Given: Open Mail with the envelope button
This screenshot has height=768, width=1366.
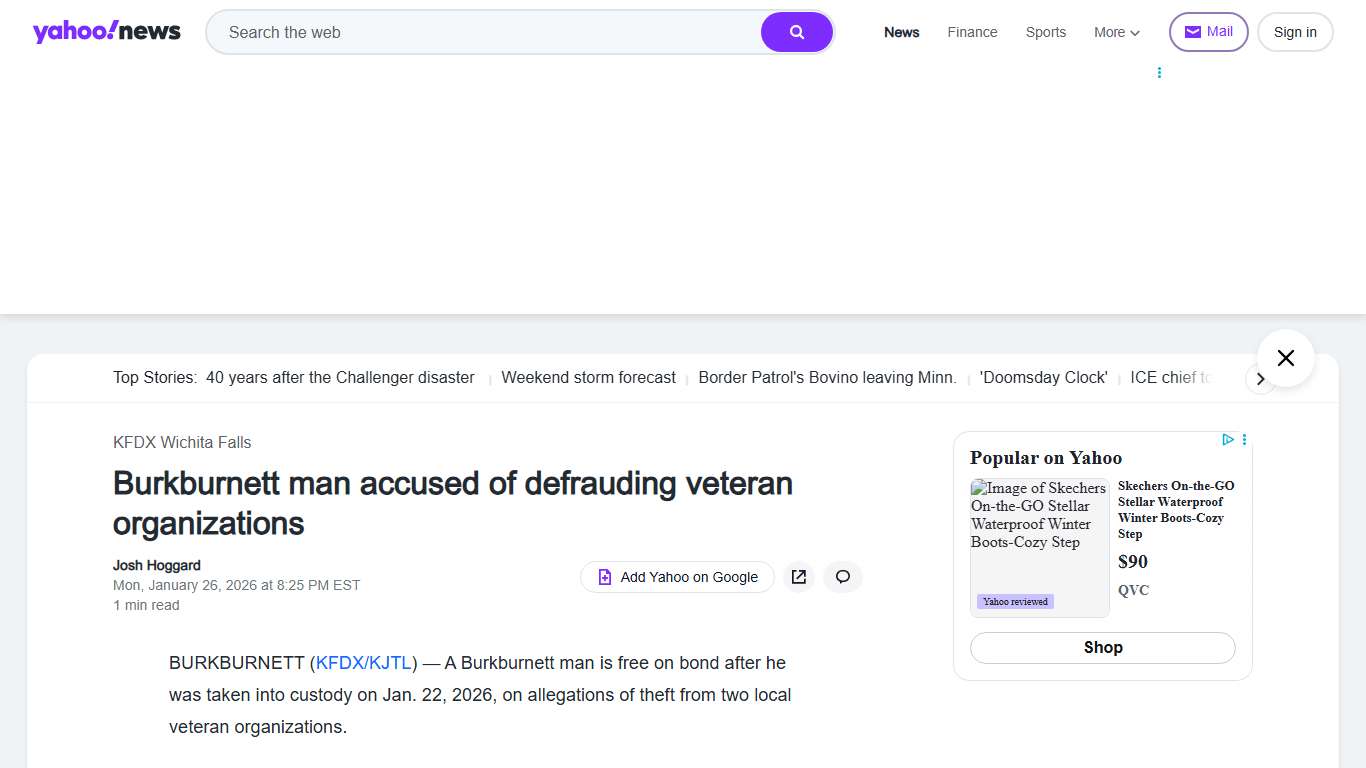Looking at the screenshot, I should (1208, 32).
